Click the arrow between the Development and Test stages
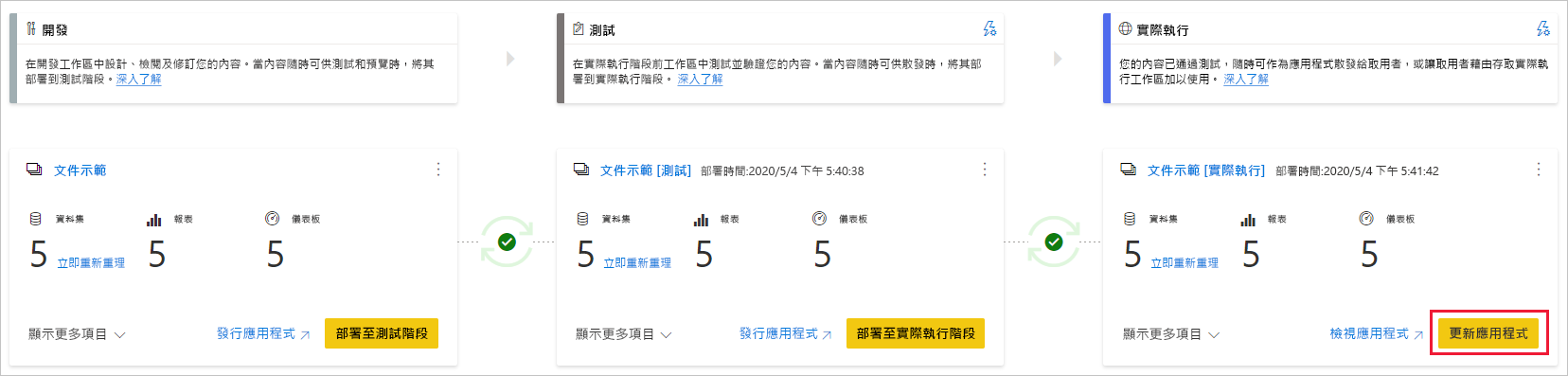Image resolution: width=1568 pixels, height=376 pixels. (510, 59)
